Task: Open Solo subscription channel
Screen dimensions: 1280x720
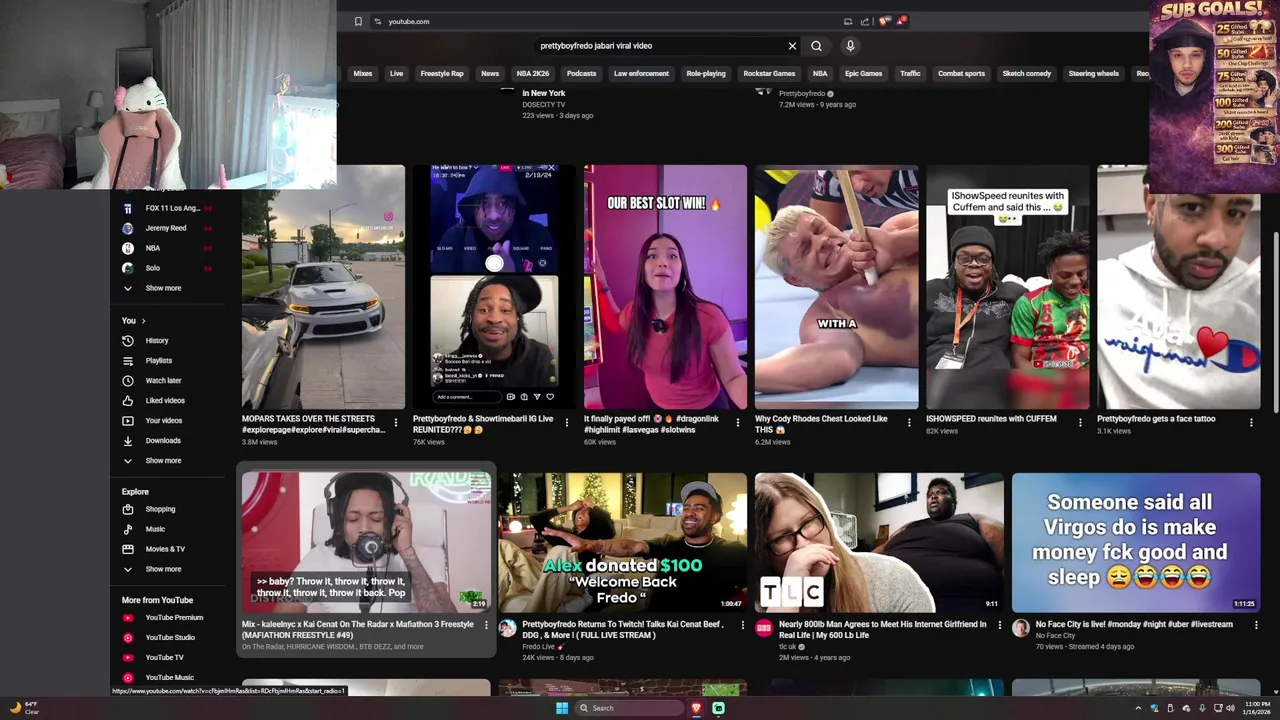Action: pyautogui.click(x=152, y=268)
